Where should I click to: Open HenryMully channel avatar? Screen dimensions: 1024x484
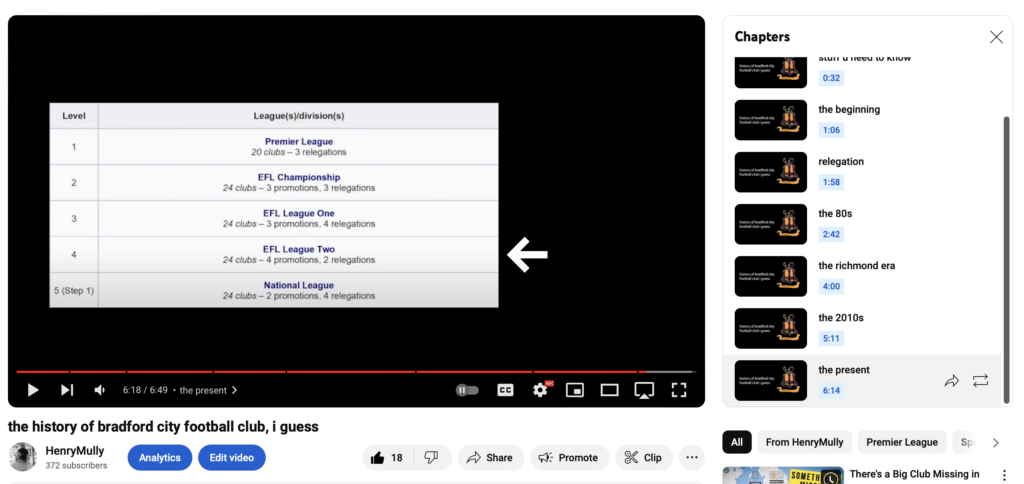point(22,456)
